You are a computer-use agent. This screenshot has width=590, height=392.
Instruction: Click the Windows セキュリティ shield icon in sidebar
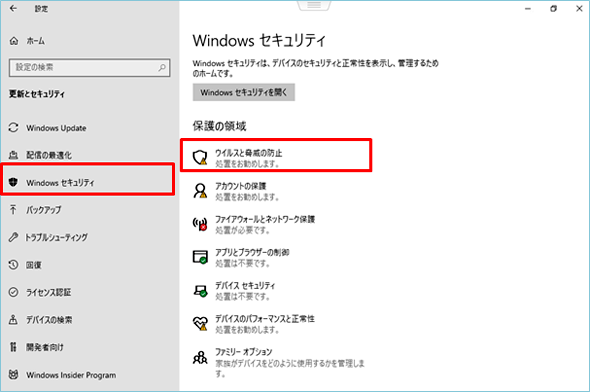(x=14, y=182)
